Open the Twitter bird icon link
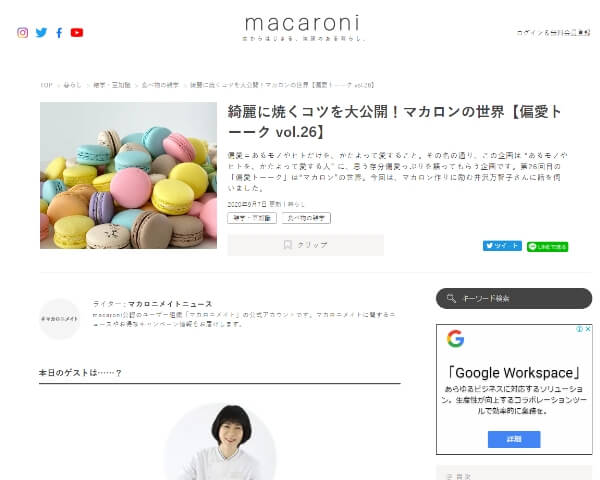Screen dimensions: 600x480 41,33
